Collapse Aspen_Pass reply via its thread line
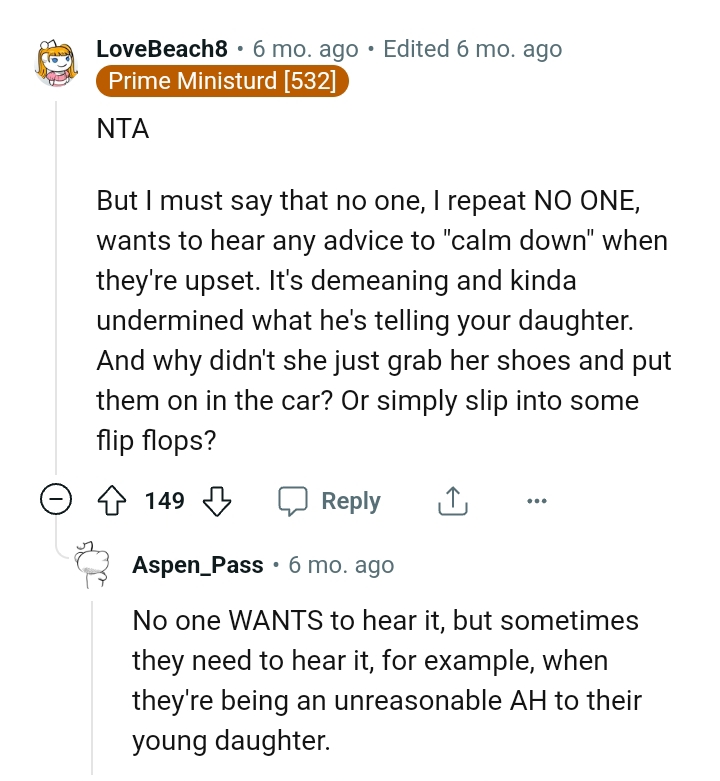Image resolution: width=720 pixels, height=781 pixels. tap(93, 688)
